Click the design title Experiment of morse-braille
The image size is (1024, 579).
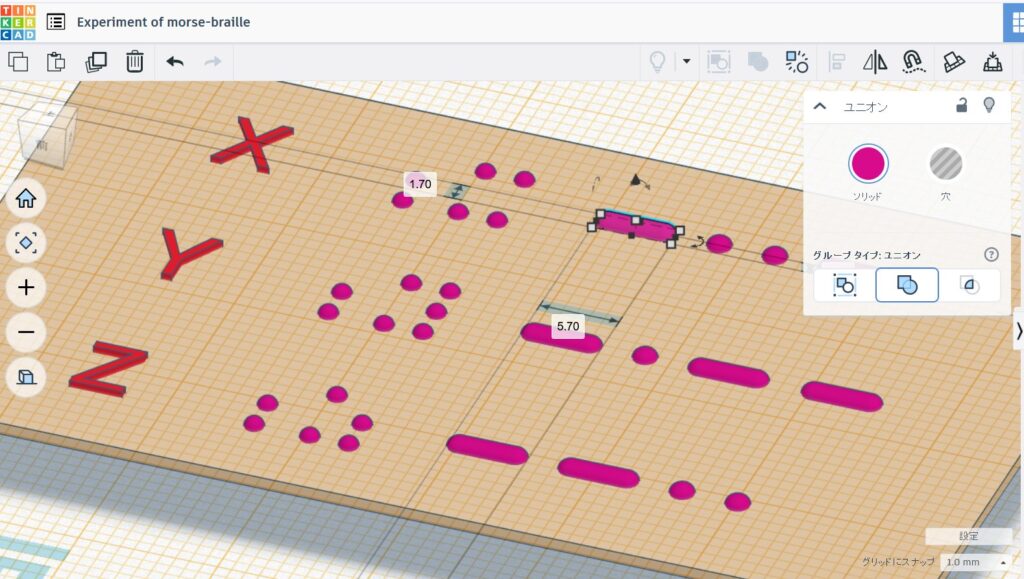tap(163, 21)
